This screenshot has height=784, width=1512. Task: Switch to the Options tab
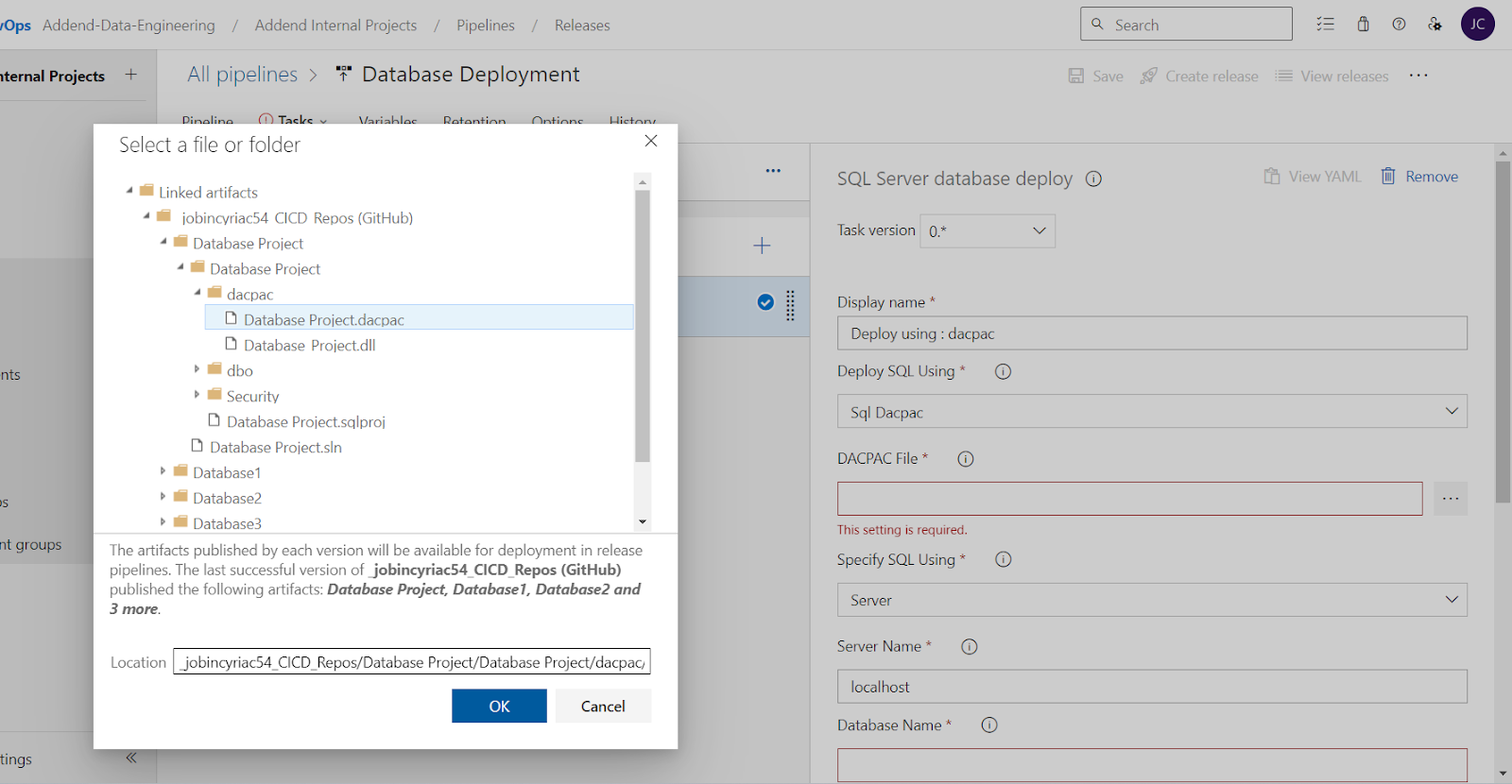pyautogui.click(x=558, y=121)
